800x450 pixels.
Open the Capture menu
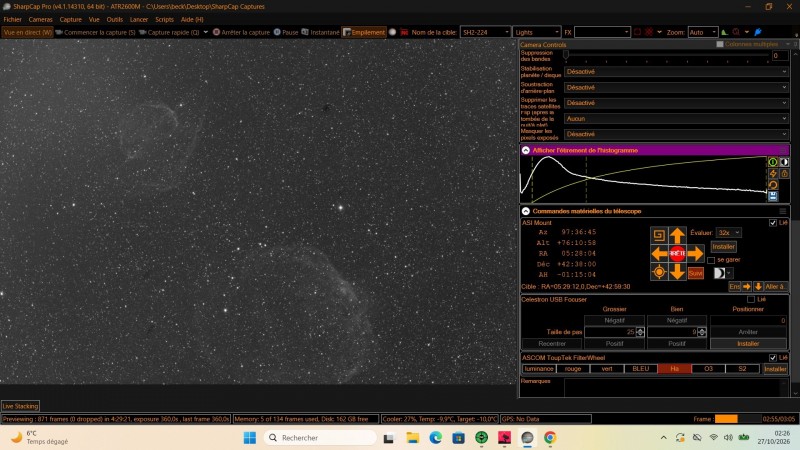pos(70,19)
